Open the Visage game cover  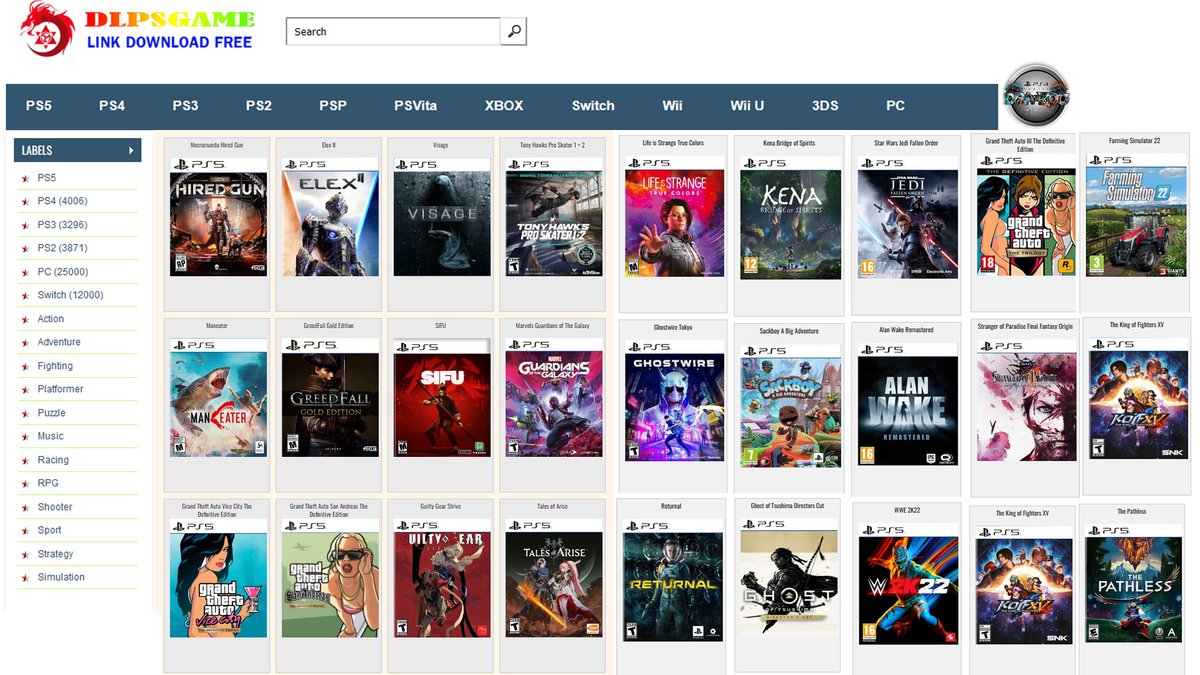442,217
